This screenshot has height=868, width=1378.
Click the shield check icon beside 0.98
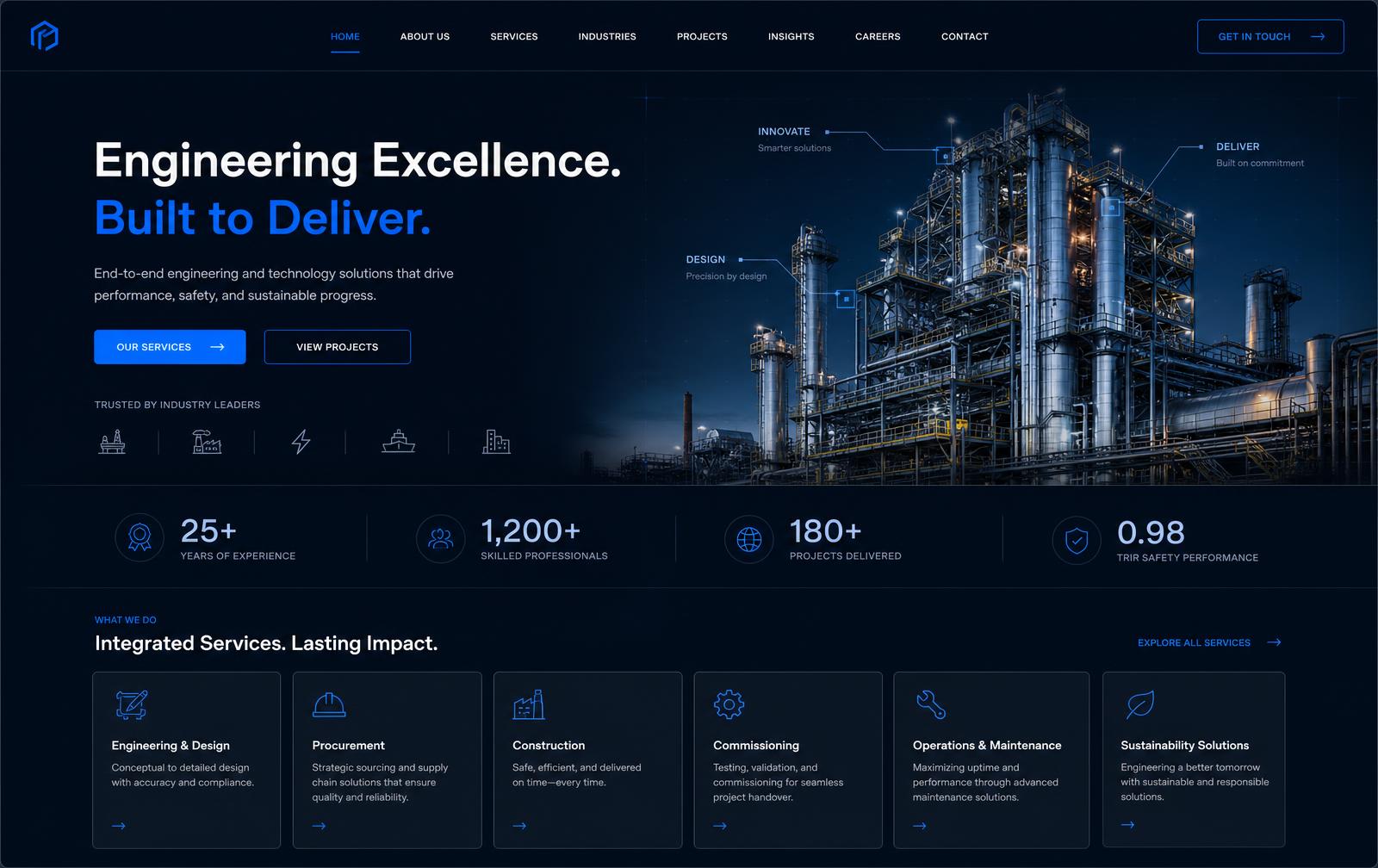(x=1077, y=541)
